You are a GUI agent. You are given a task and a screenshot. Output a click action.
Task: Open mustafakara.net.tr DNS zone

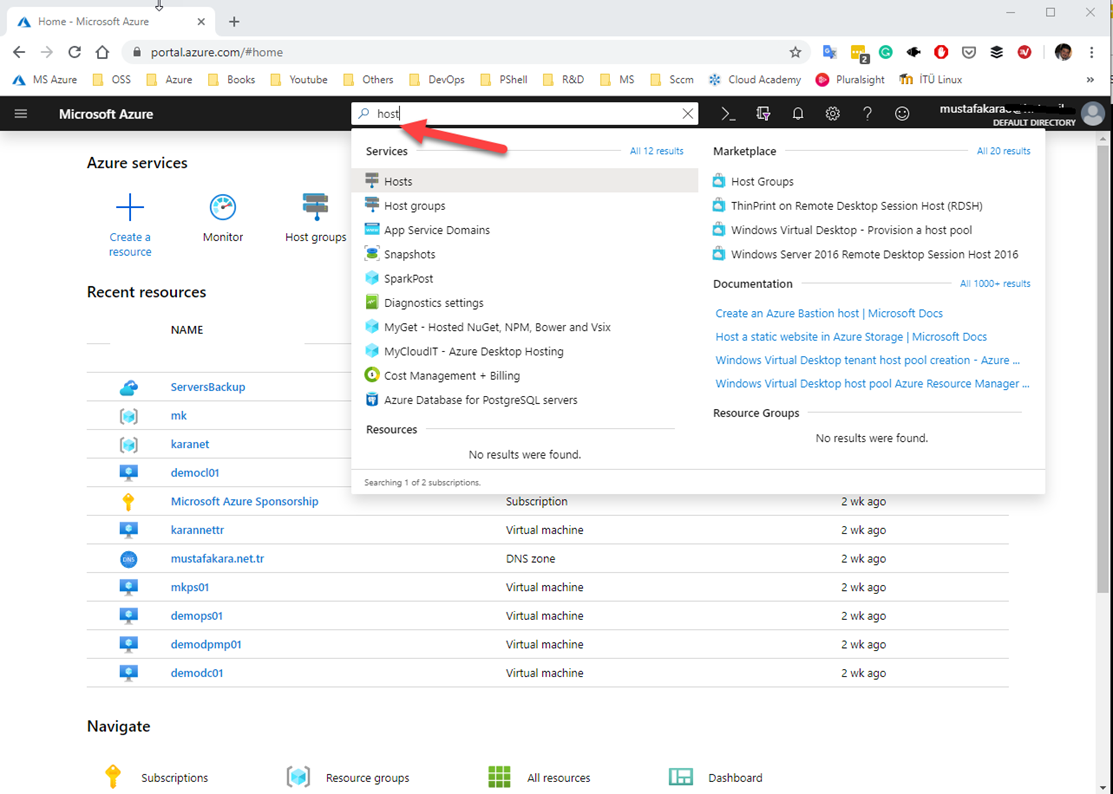(217, 558)
